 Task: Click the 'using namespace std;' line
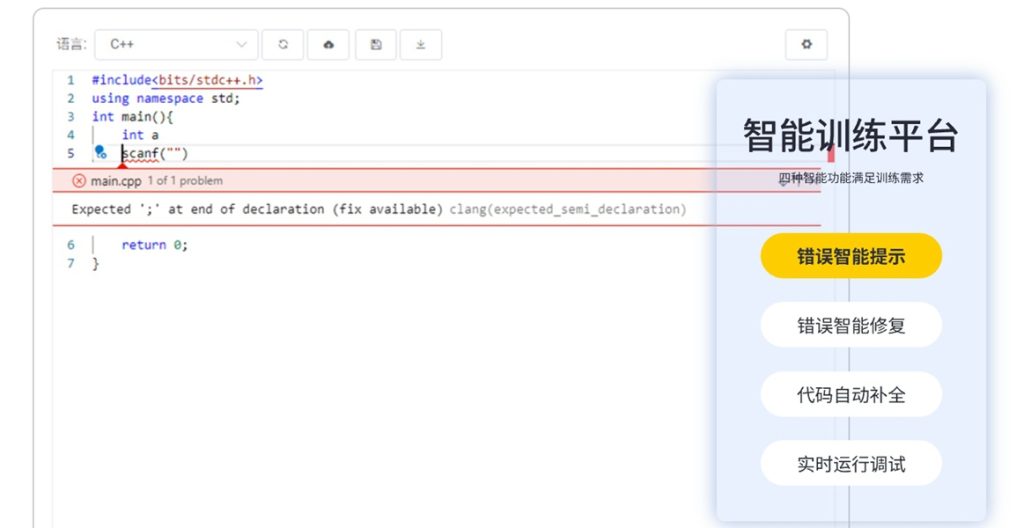point(165,98)
